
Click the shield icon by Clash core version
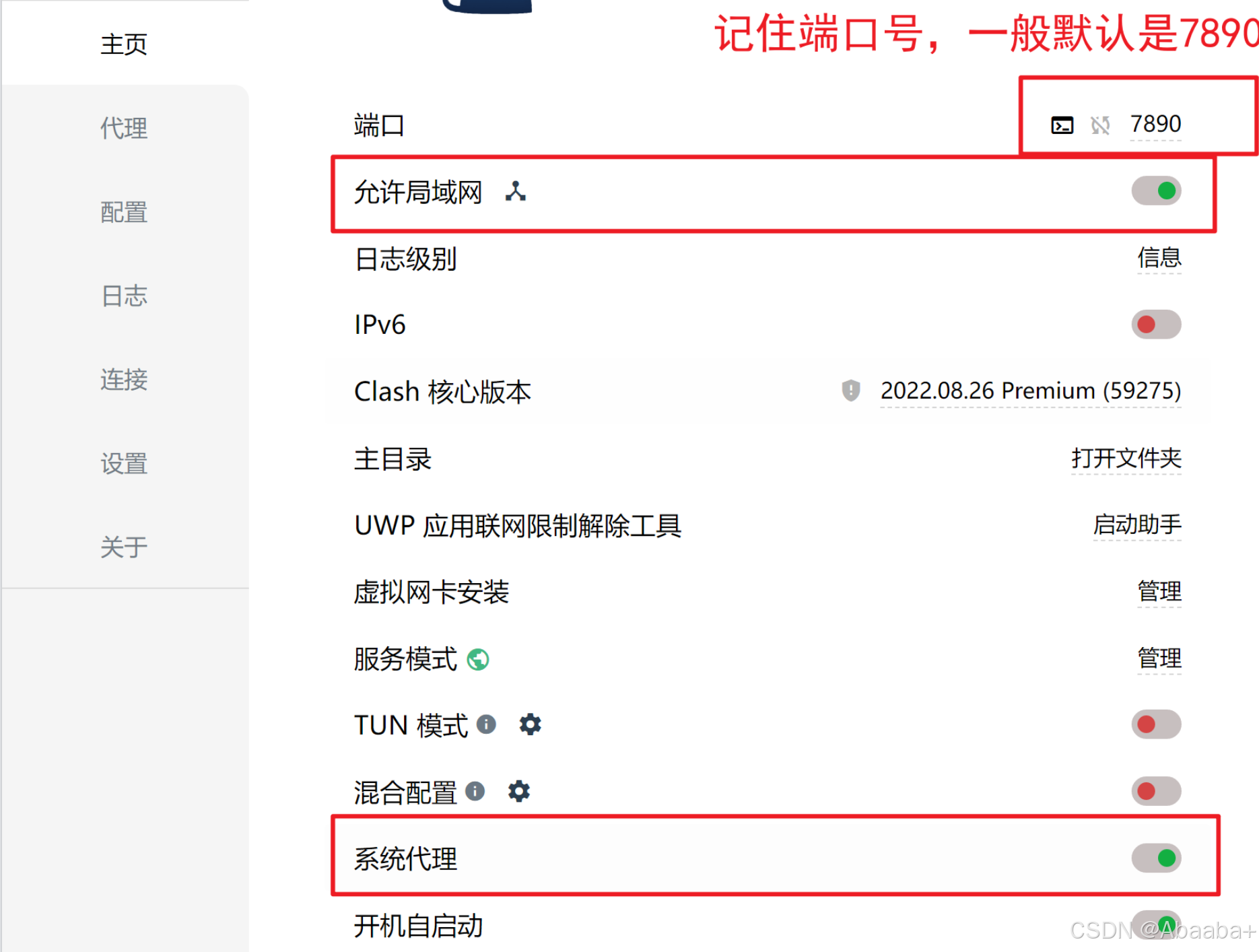[x=851, y=390]
